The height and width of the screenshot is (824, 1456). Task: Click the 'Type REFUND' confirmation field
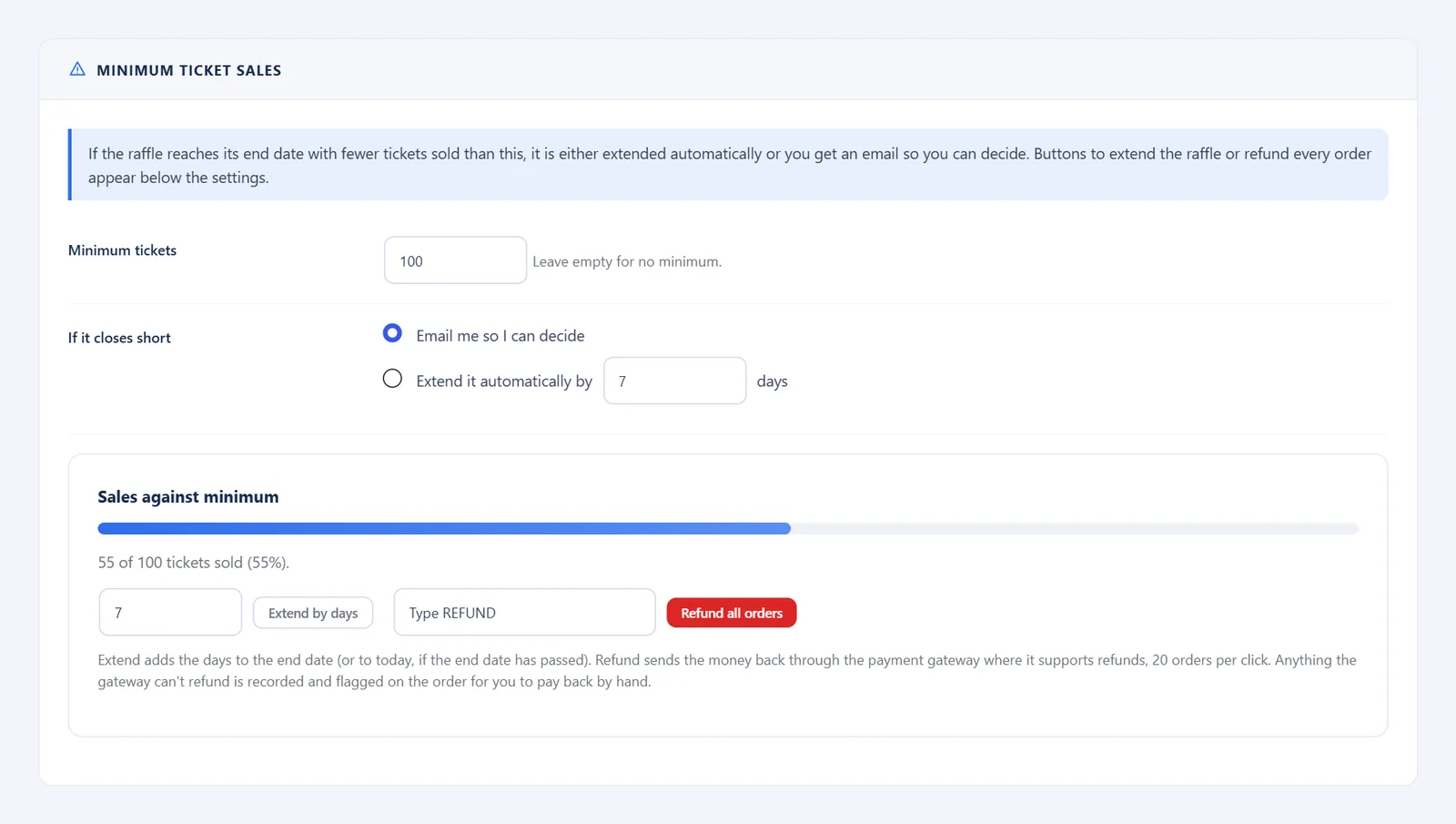[x=524, y=612]
